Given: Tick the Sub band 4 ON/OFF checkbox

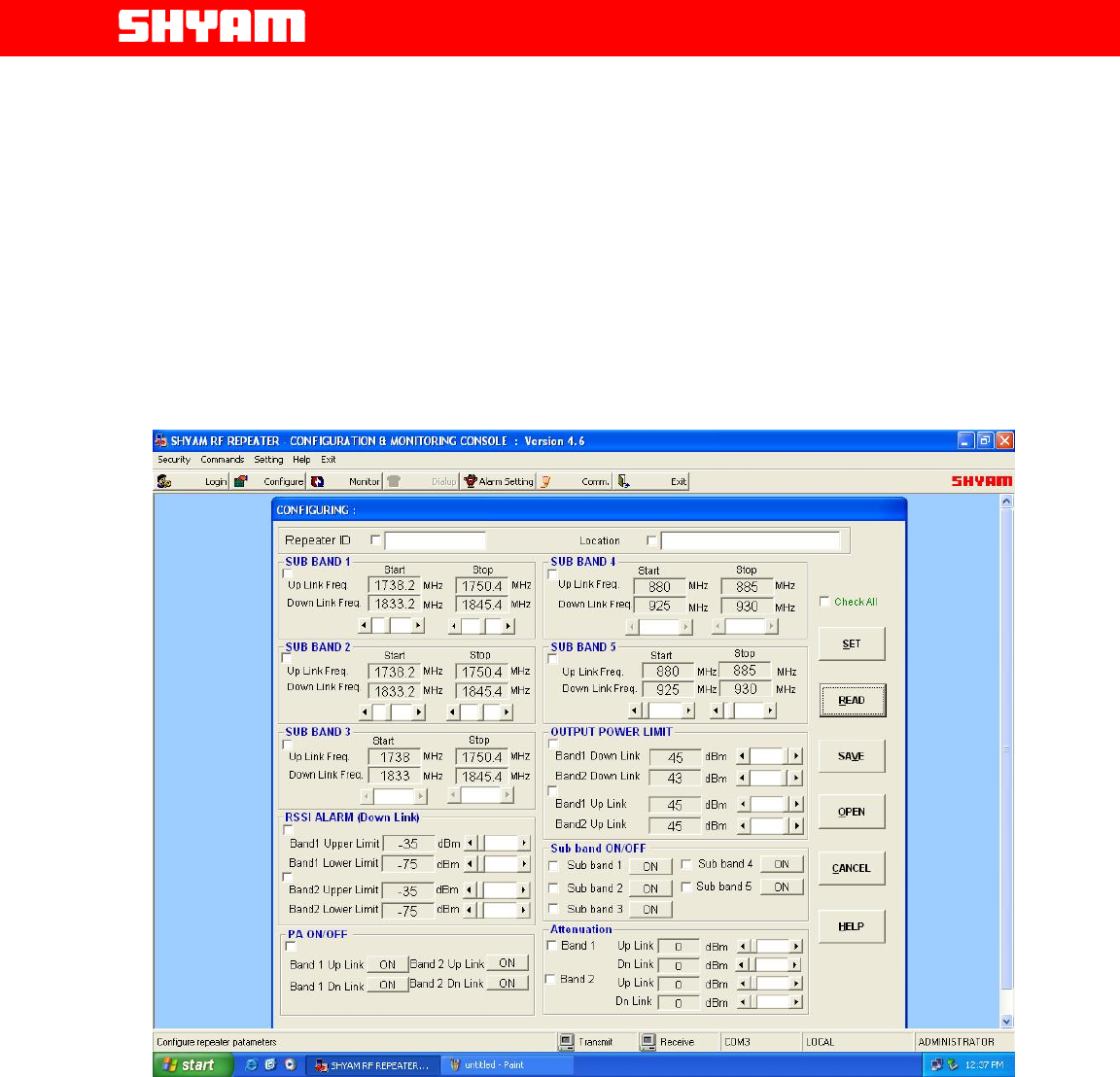Looking at the screenshot, I should coord(686,864).
